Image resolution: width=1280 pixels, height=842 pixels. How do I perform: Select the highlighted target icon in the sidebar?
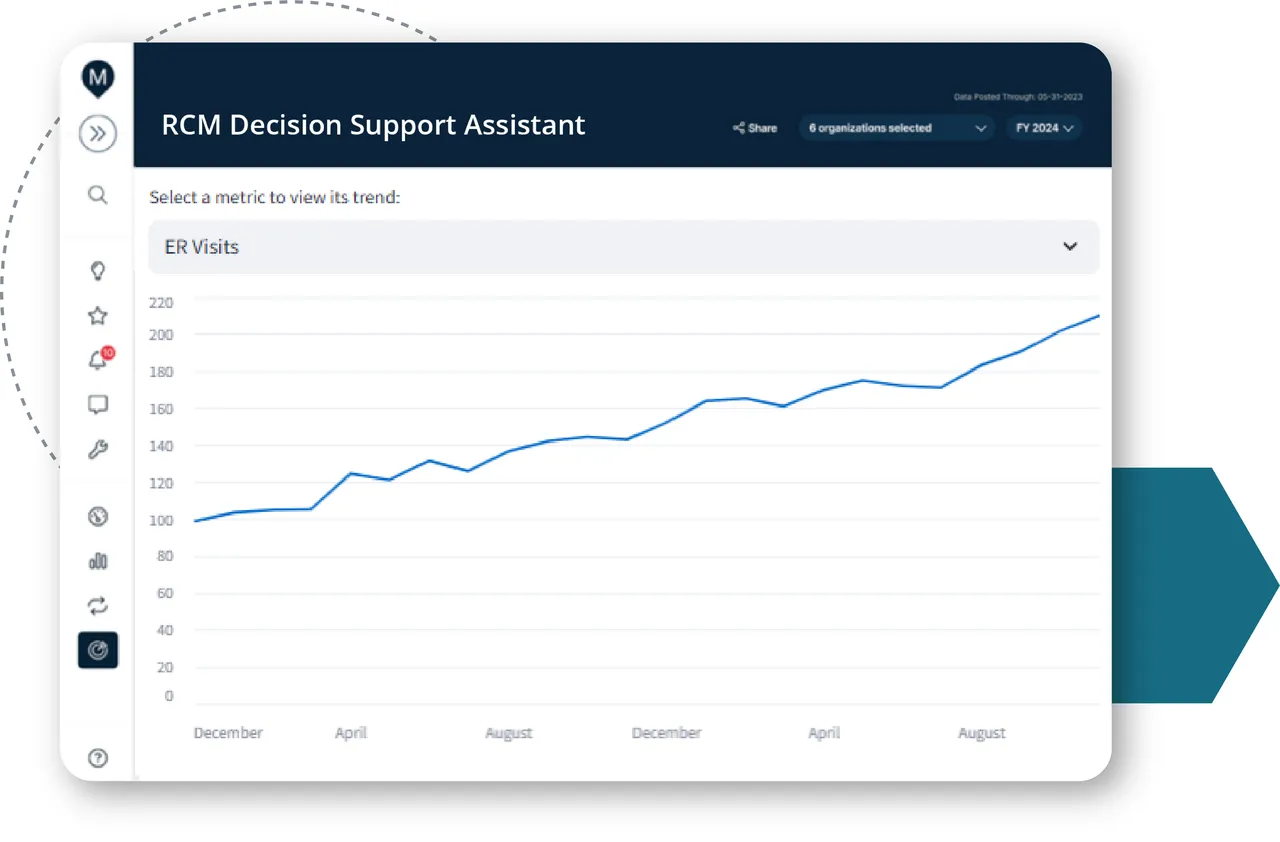tap(98, 651)
